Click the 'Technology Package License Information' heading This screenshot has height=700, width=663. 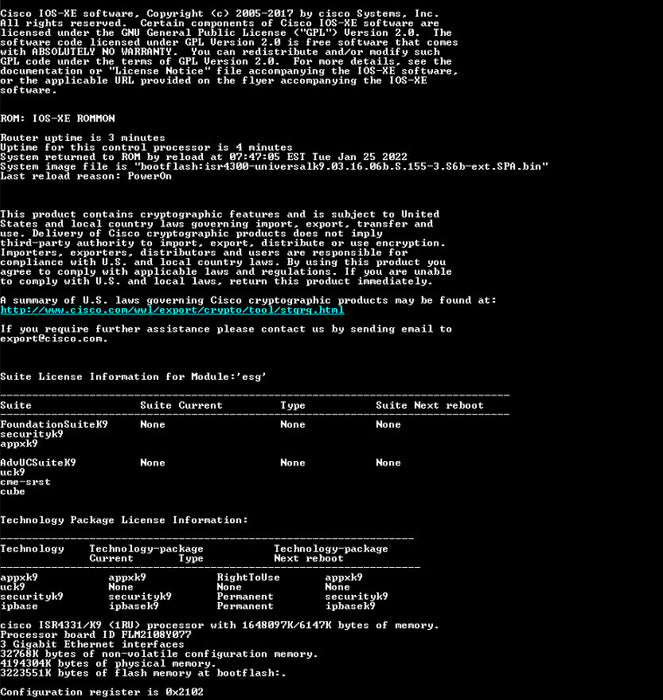pos(124,520)
